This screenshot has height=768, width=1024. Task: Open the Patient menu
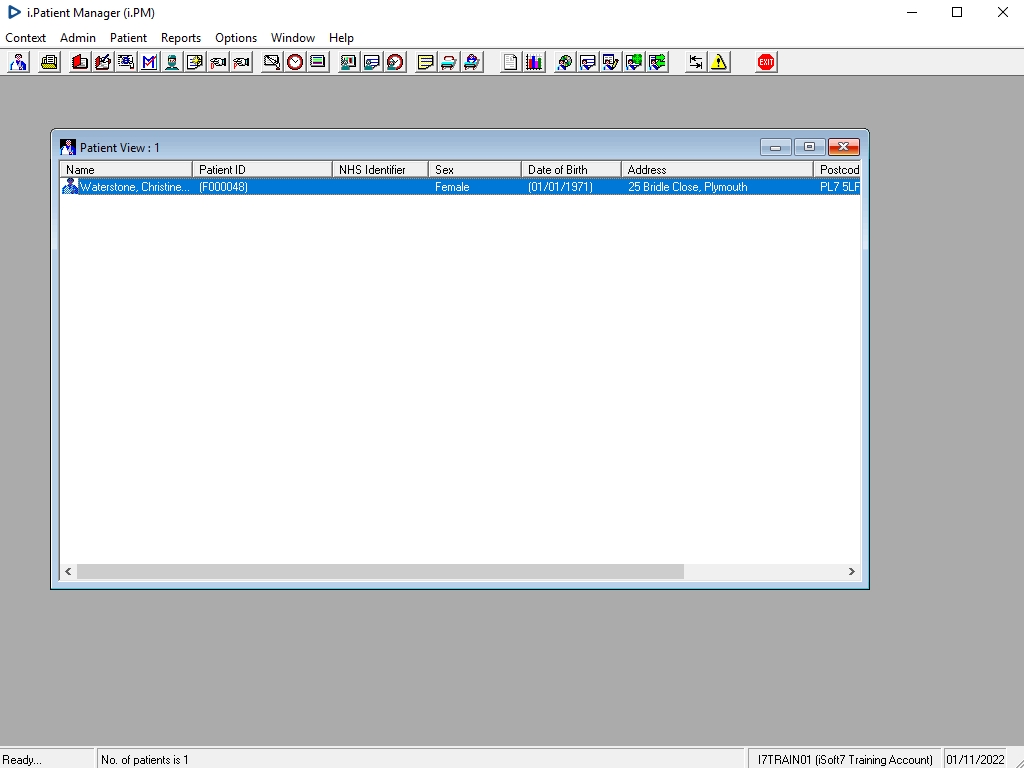[128, 38]
